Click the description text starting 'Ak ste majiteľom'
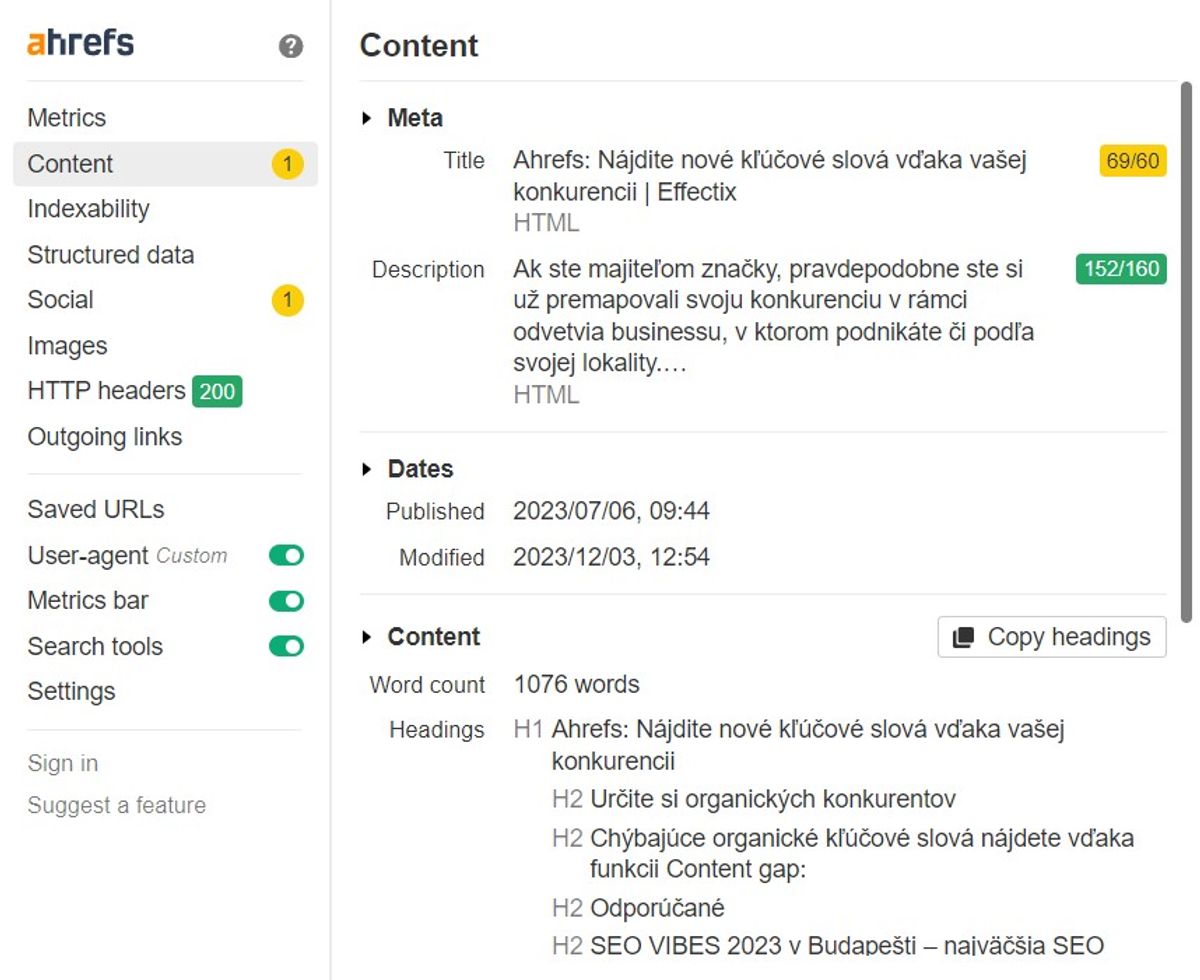 [x=774, y=316]
